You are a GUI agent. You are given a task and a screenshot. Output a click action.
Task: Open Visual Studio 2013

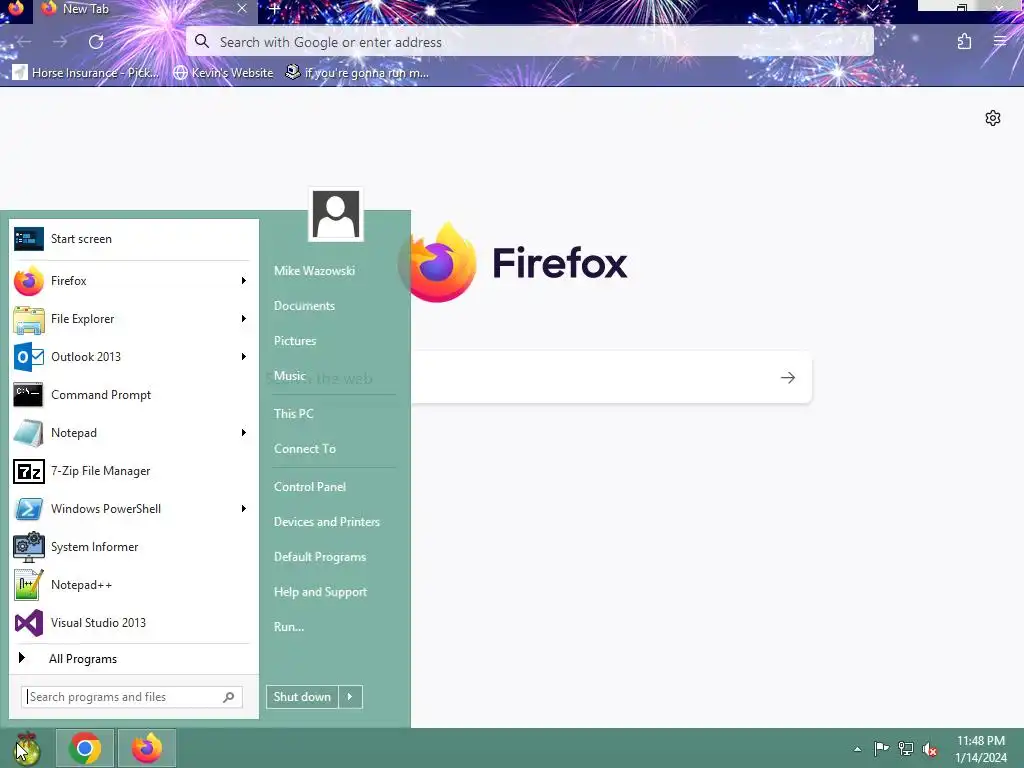click(131, 623)
